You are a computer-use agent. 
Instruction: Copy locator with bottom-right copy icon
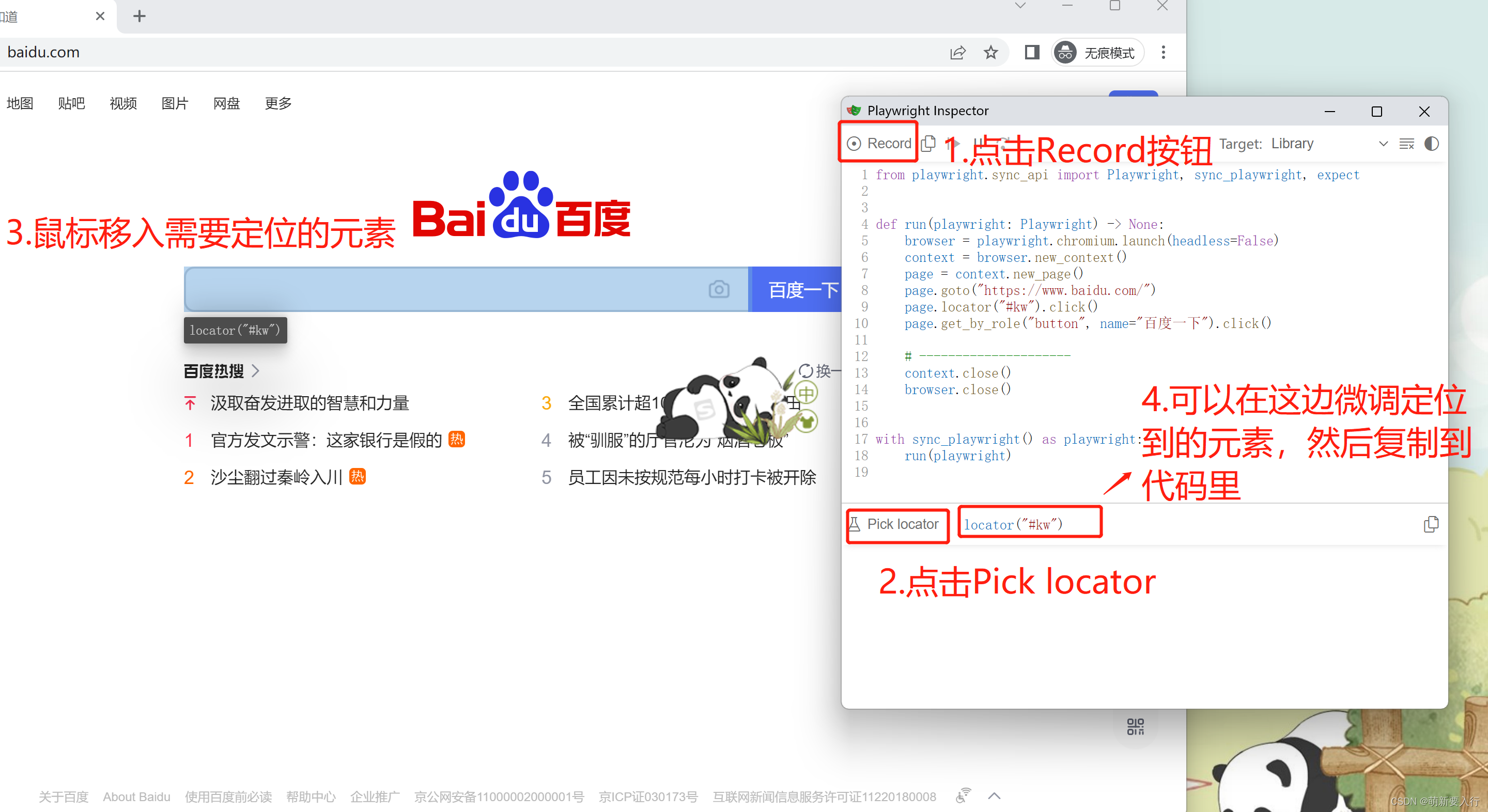(x=1430, y=524)
